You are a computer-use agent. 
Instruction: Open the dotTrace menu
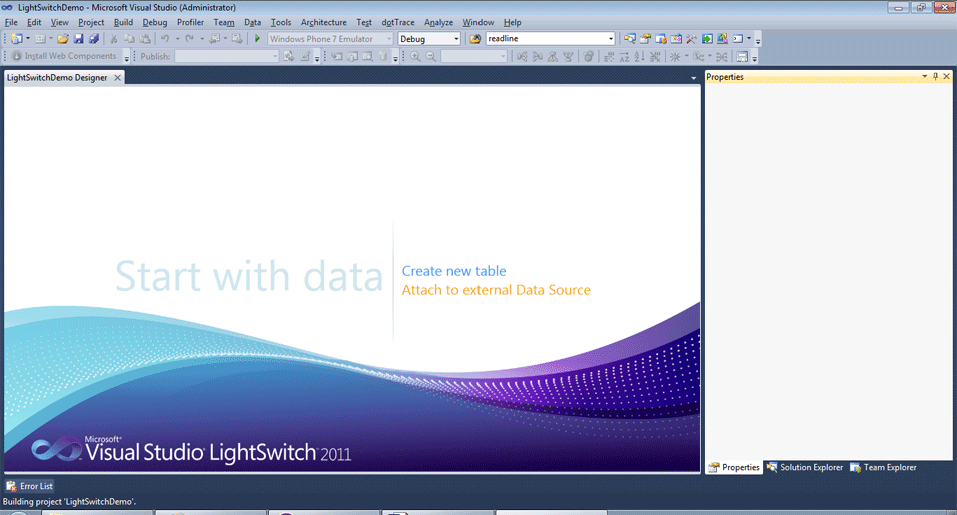coord(398,22)
